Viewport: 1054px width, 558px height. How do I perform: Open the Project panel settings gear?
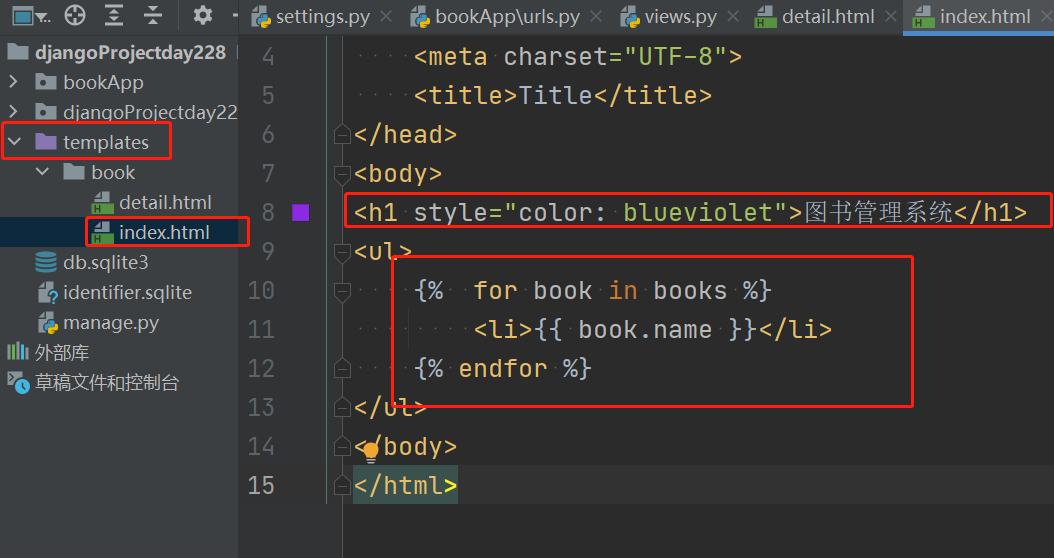(x=202, y=15)
